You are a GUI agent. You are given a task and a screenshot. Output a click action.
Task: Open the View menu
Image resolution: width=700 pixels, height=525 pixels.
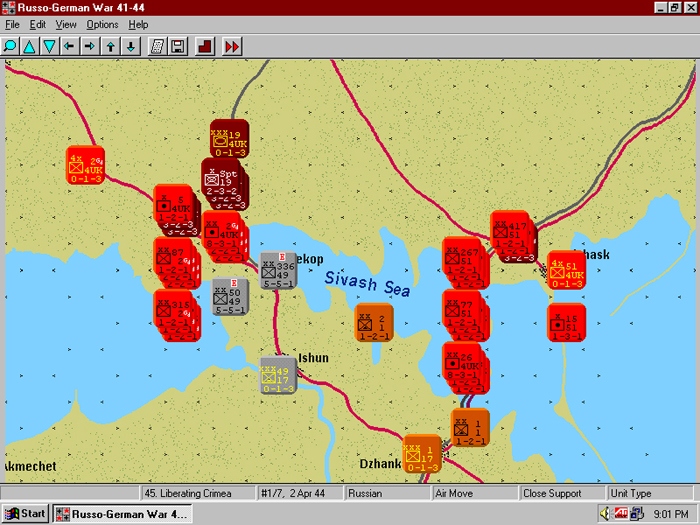66,25
